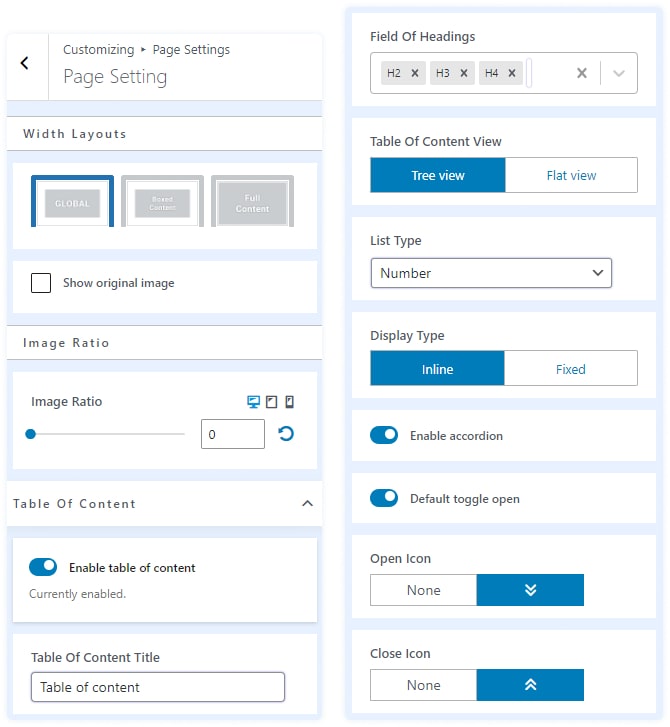Open the List Type Number dropdown
Screen dimensions: 670x727
coord(491,273)
